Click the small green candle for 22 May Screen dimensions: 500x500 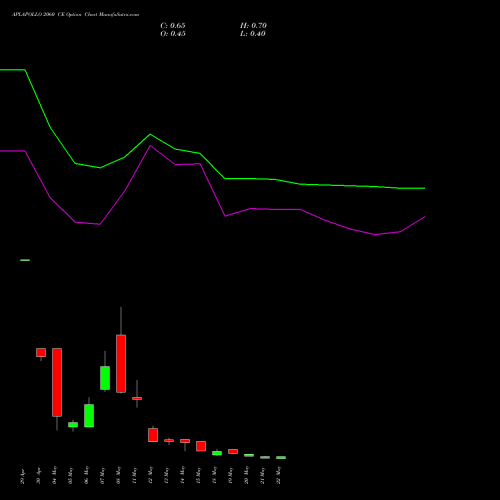[x=281, y=457]
